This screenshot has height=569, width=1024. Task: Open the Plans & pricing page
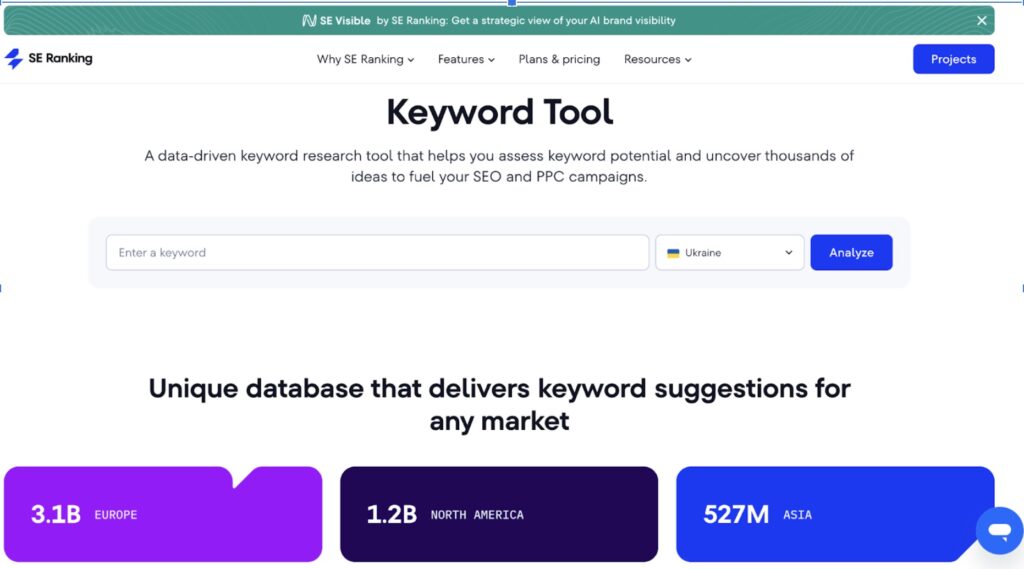pyautogui.click(x=559, y=59)
